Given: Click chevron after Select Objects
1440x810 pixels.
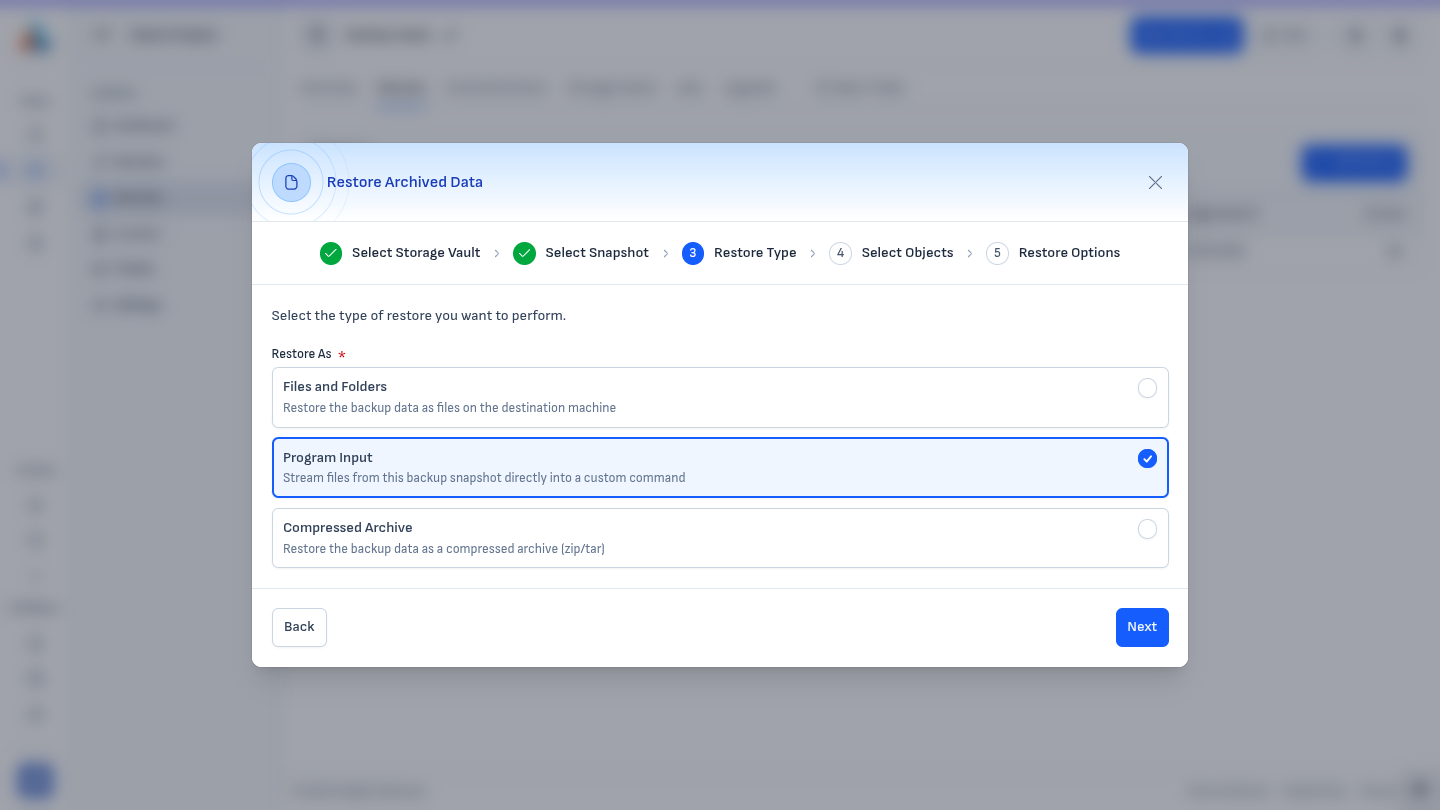Looking at the screenshot, I should click(970, 254).
